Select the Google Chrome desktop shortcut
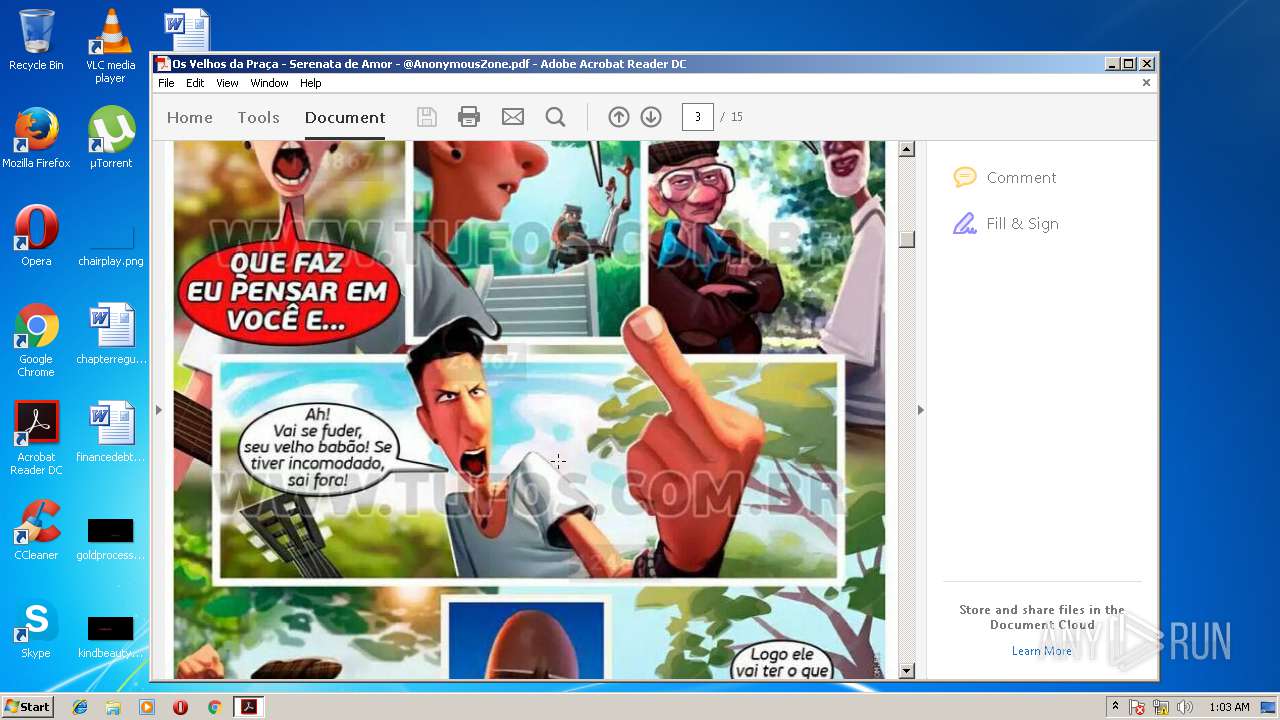 36,340
